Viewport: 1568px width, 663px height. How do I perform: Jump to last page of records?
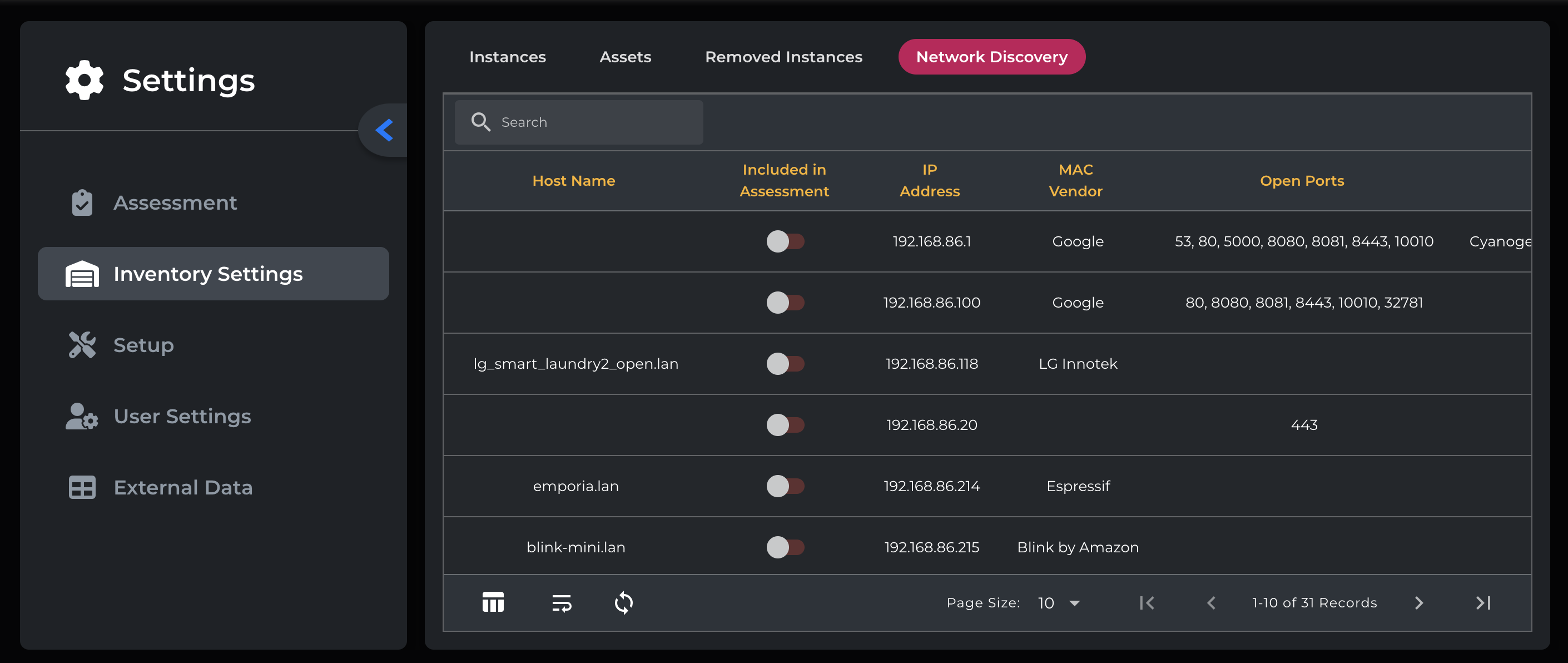click(x=1483, y=603)
